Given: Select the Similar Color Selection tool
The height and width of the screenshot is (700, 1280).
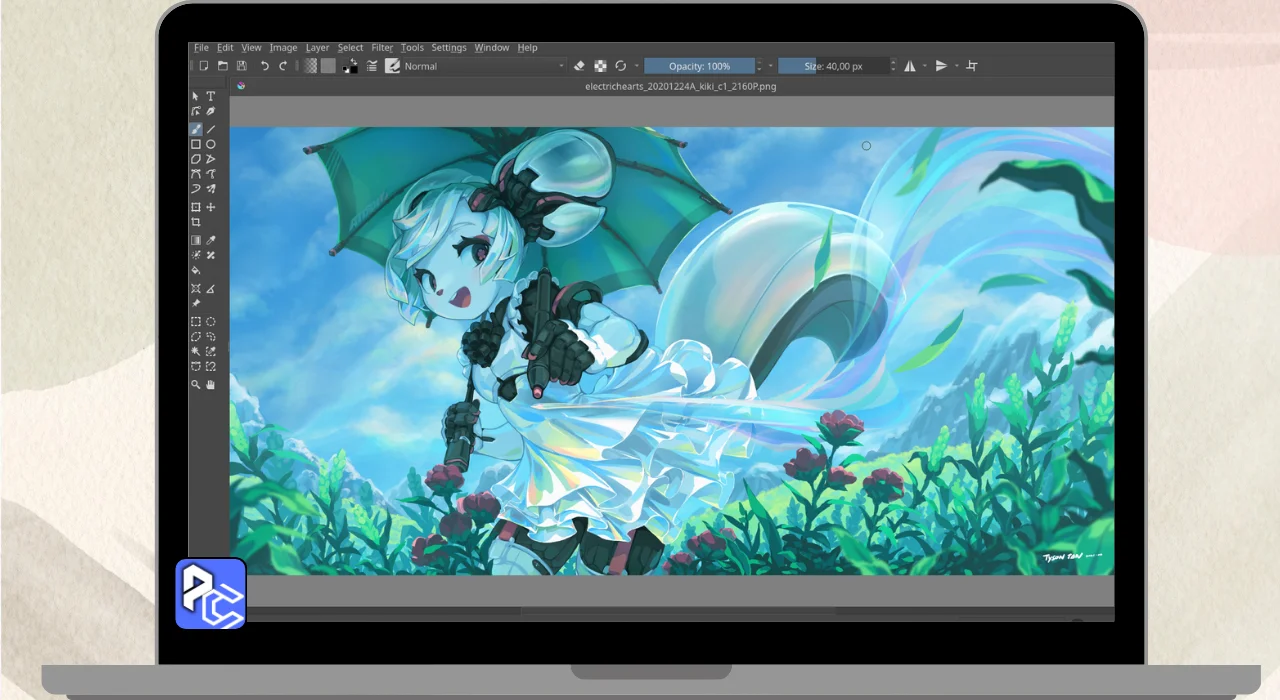Looking at the screenshot, I should point(211,352).
